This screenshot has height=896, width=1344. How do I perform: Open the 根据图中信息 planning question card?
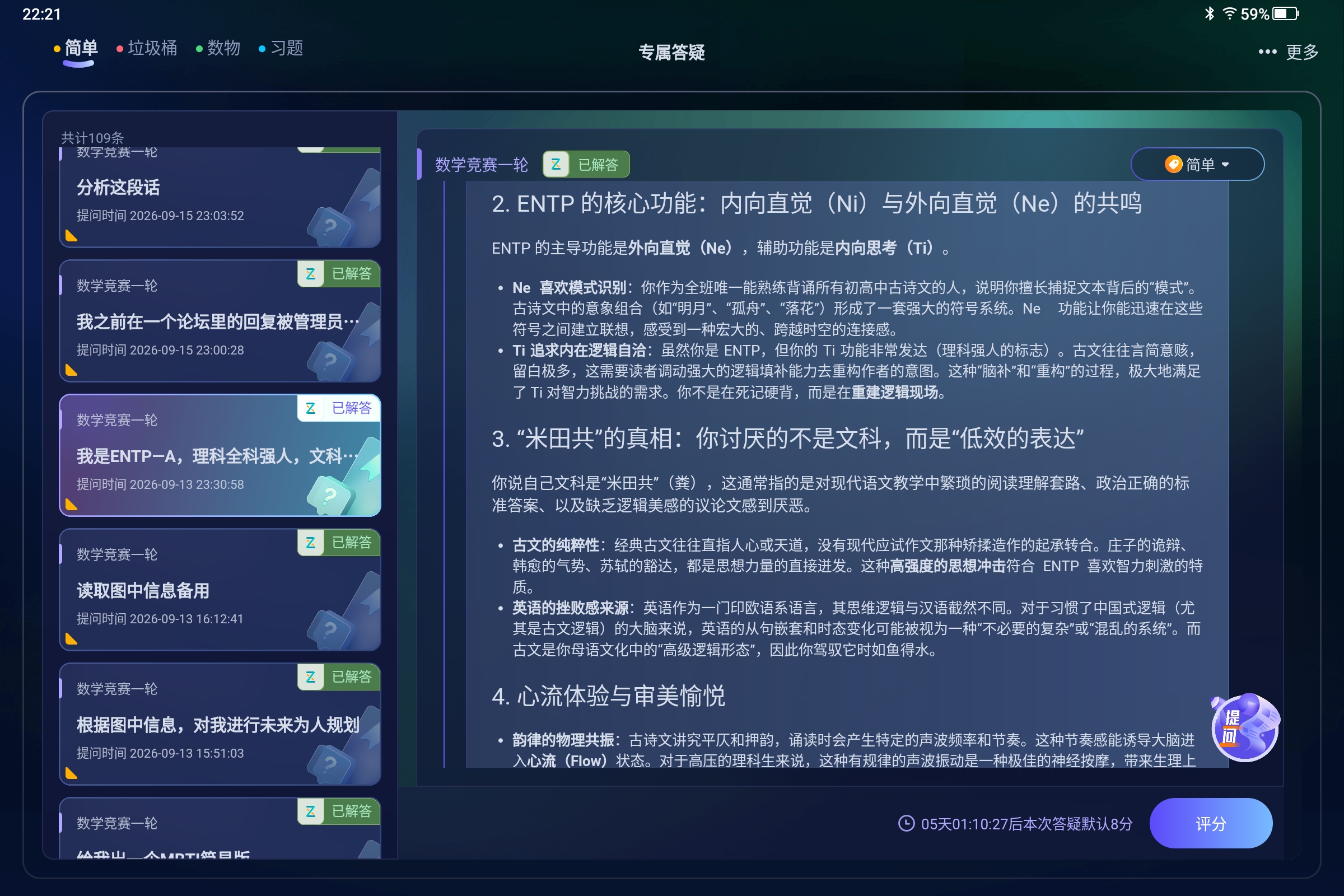click(x=220, y=724)
